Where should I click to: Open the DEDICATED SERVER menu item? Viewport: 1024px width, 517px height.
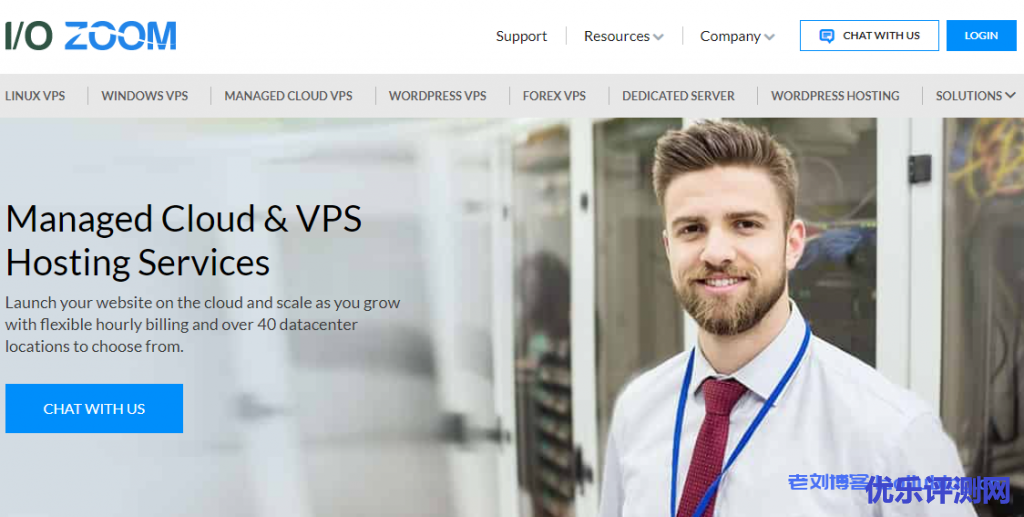[x=678, y=96]
